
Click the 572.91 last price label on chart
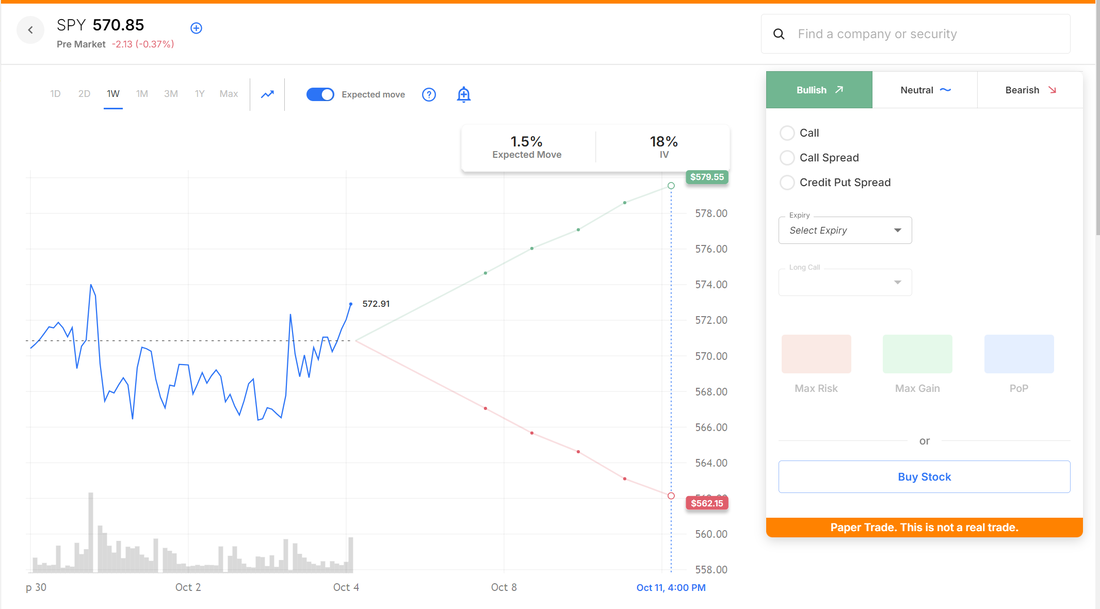[376, 304]
